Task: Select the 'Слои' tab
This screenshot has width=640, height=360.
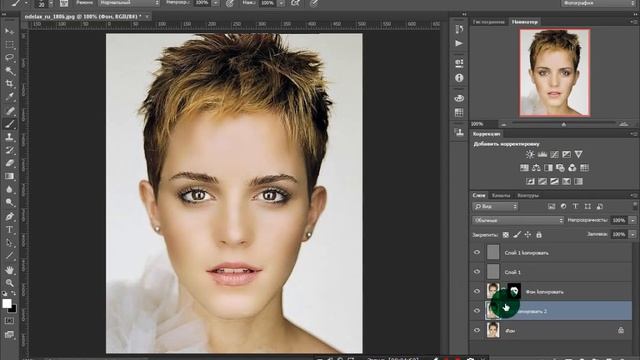Action: 479,196
